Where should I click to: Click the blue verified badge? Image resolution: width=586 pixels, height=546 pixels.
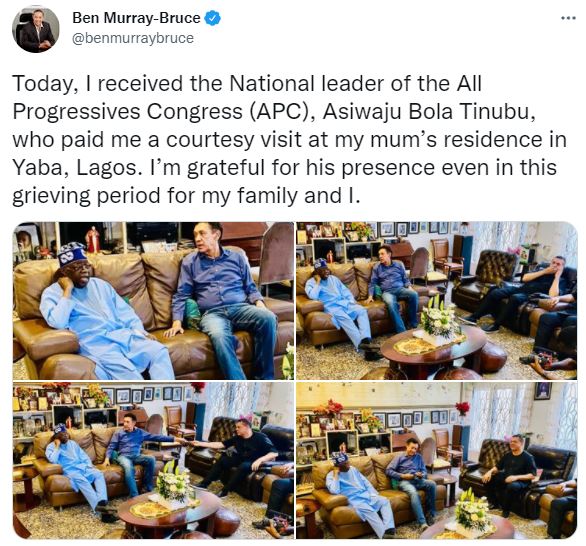coord(212,18)
